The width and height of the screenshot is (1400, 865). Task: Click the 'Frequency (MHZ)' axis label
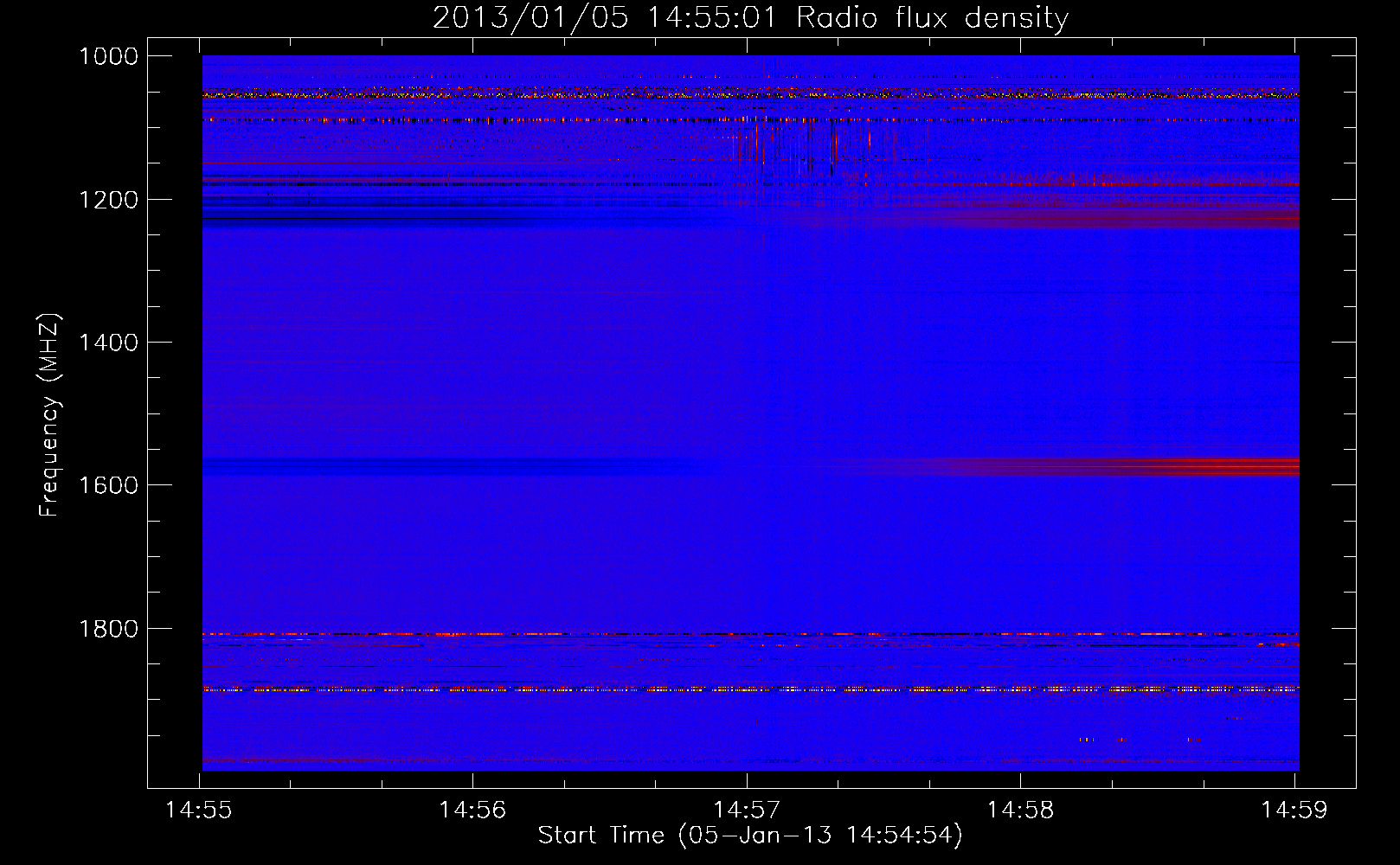tap(49, 414)
